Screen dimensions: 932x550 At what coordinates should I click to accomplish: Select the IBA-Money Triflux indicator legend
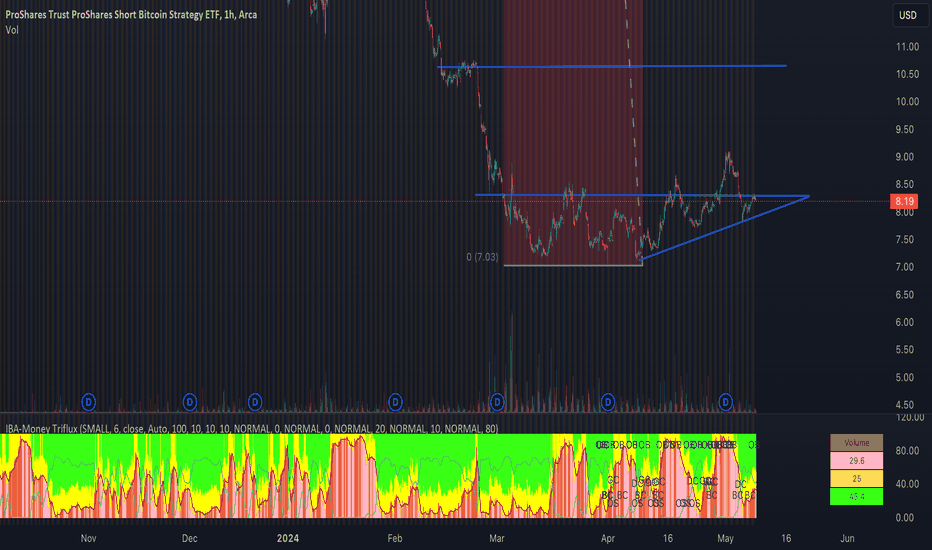(251, 429)
